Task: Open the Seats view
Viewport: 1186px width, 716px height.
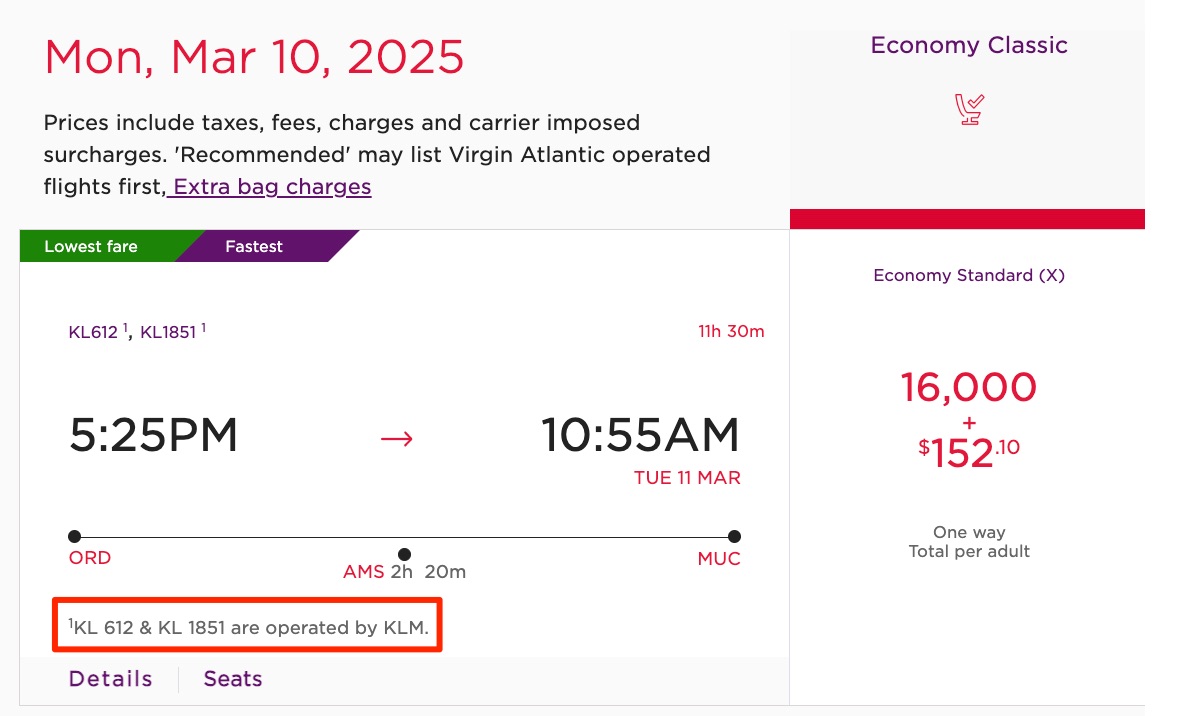Action: pyautogui.click(x=232, y=679)
